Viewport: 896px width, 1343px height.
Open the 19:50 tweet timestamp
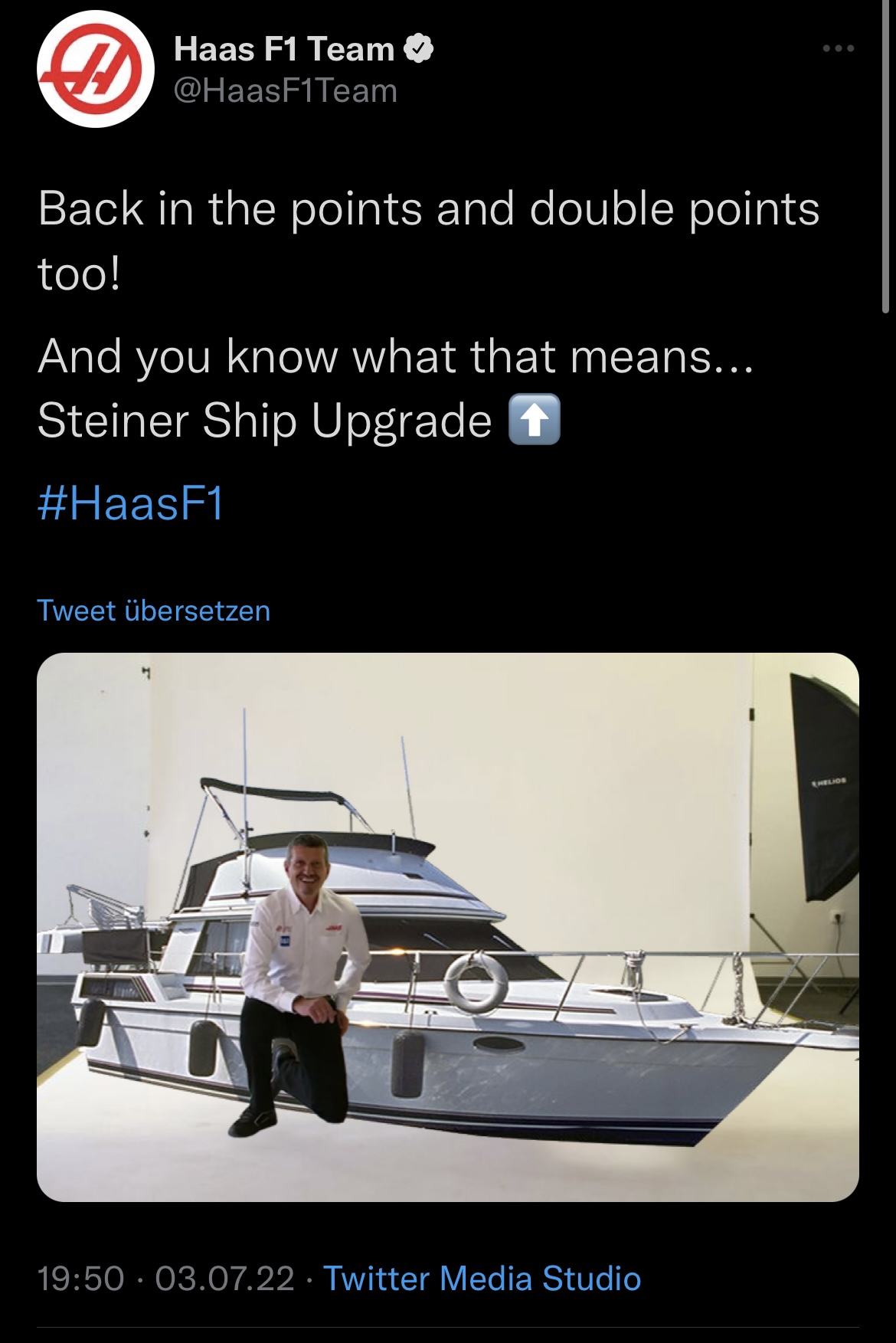(80, 1278)
